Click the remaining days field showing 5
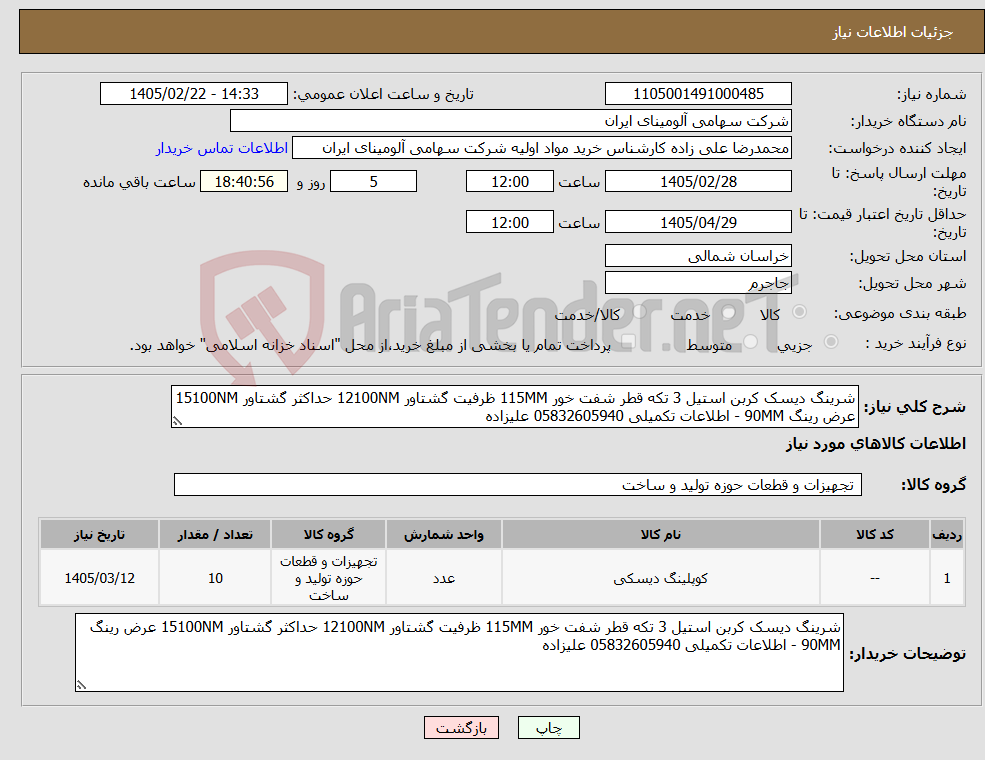 pyautogui.click(x=373, y=182)
